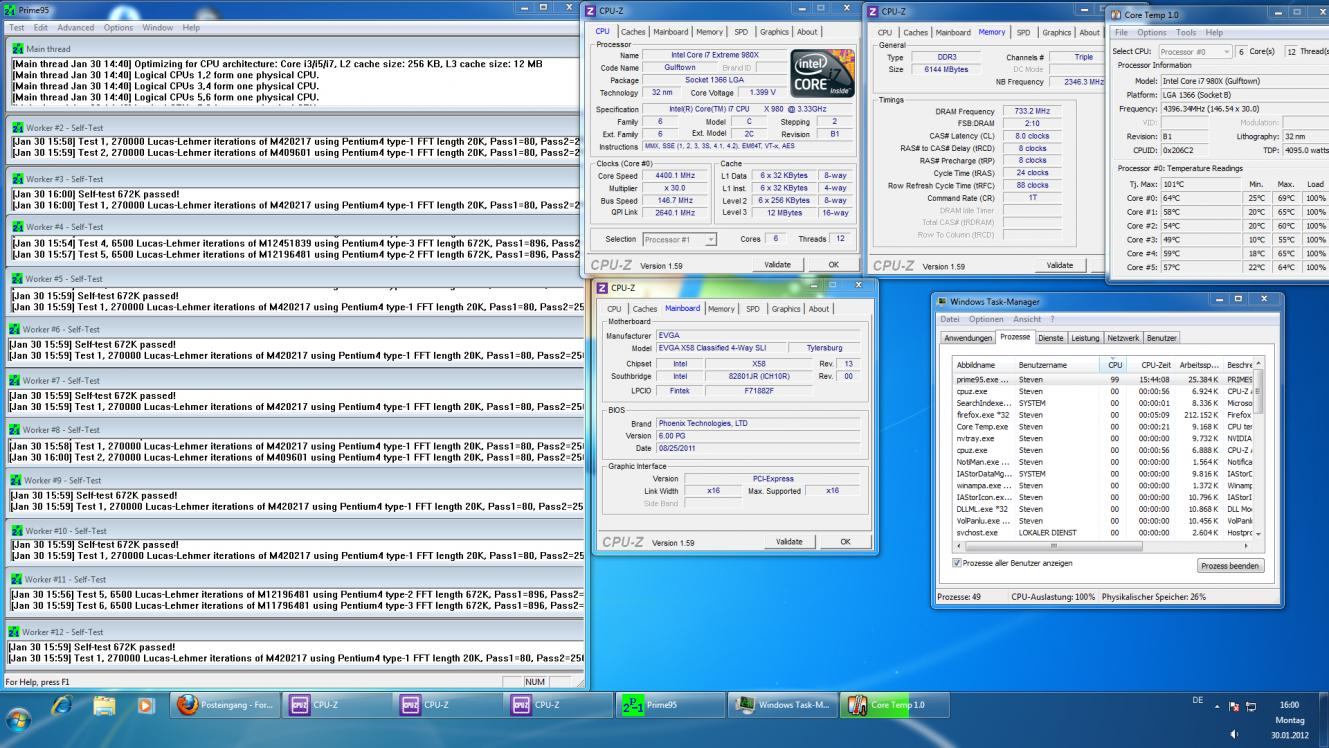
Task: Switch to Firefox Posteingang taskbar button
Action: coord(225,705)
